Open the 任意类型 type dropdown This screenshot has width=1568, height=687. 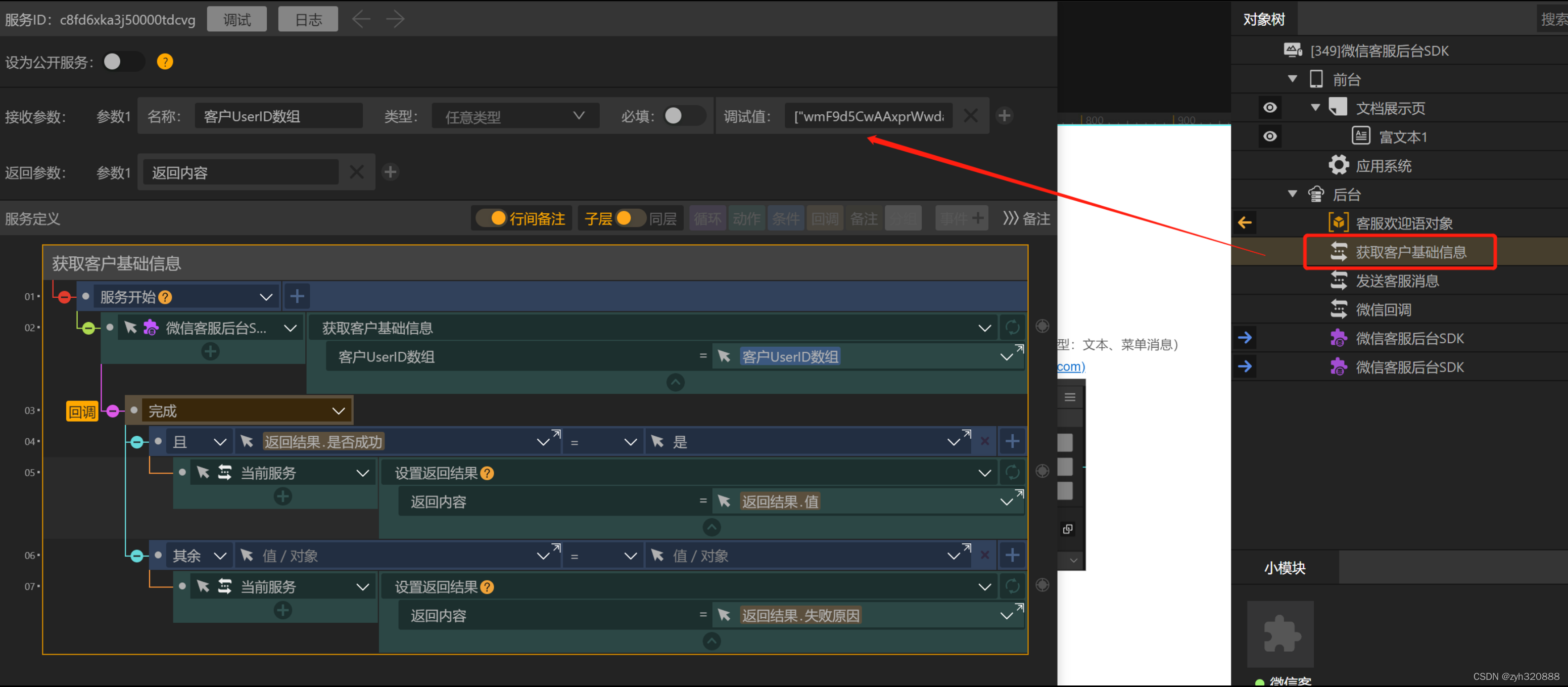coord(515,116)
